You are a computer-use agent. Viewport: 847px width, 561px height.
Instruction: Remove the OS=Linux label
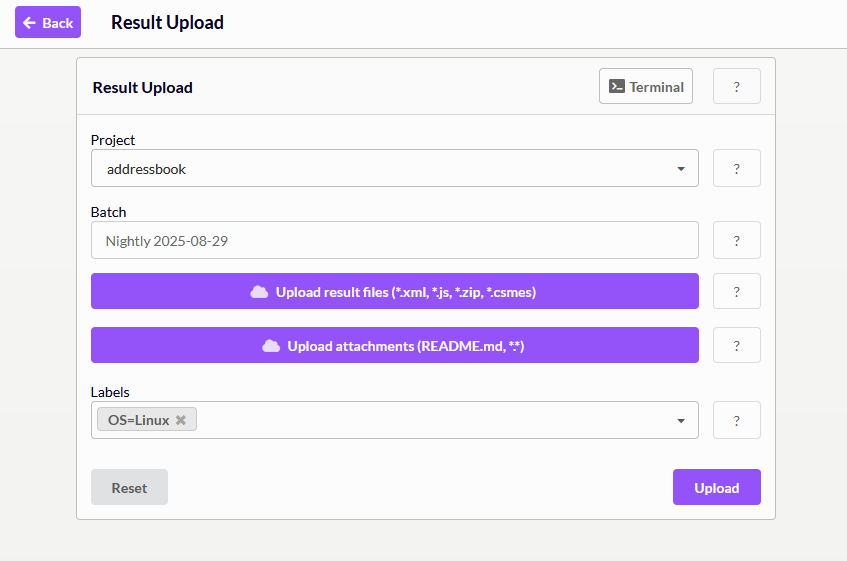coord(181,420)
